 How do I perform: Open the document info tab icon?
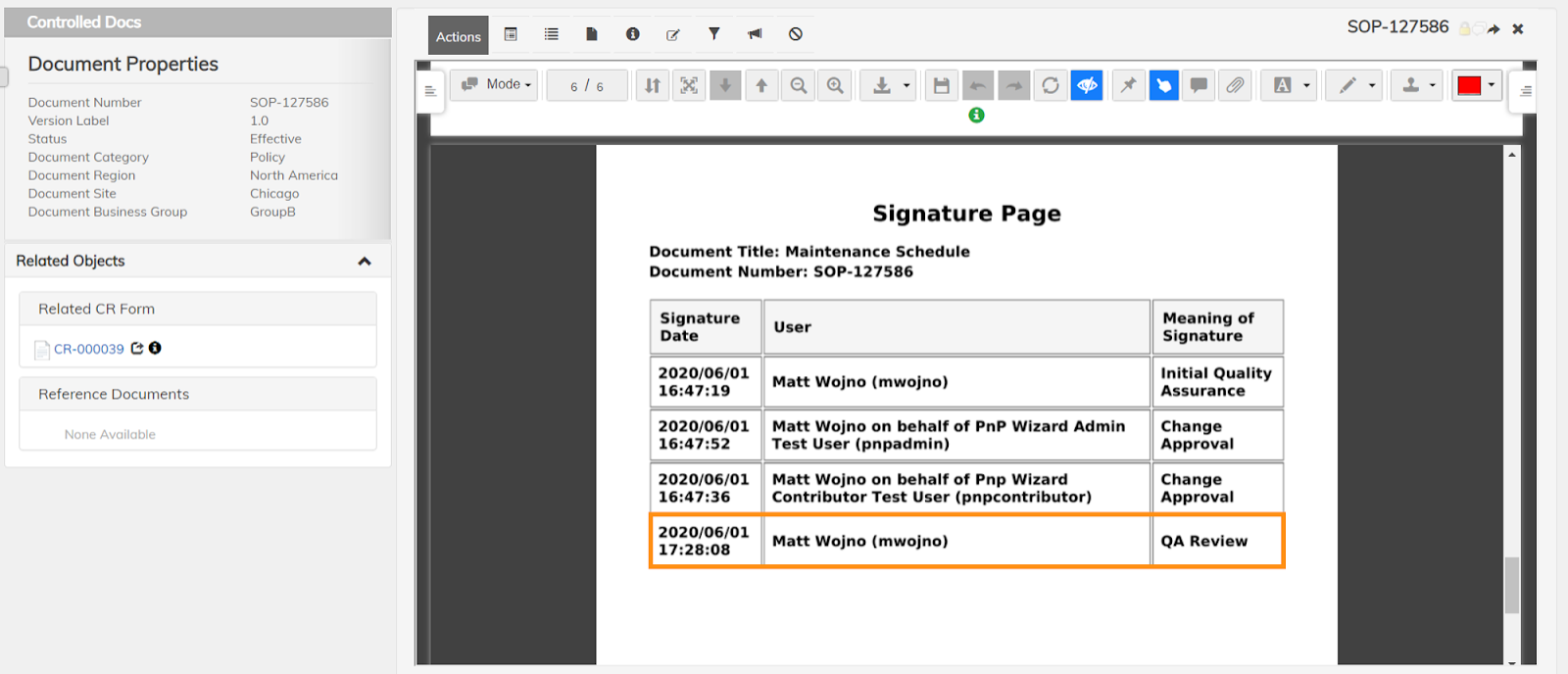coord(633,34)
